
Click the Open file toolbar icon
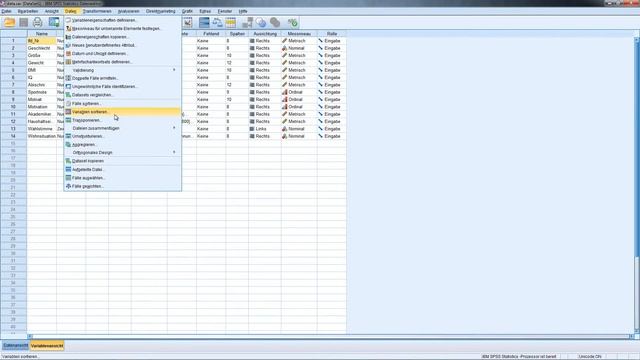[10, 22]
